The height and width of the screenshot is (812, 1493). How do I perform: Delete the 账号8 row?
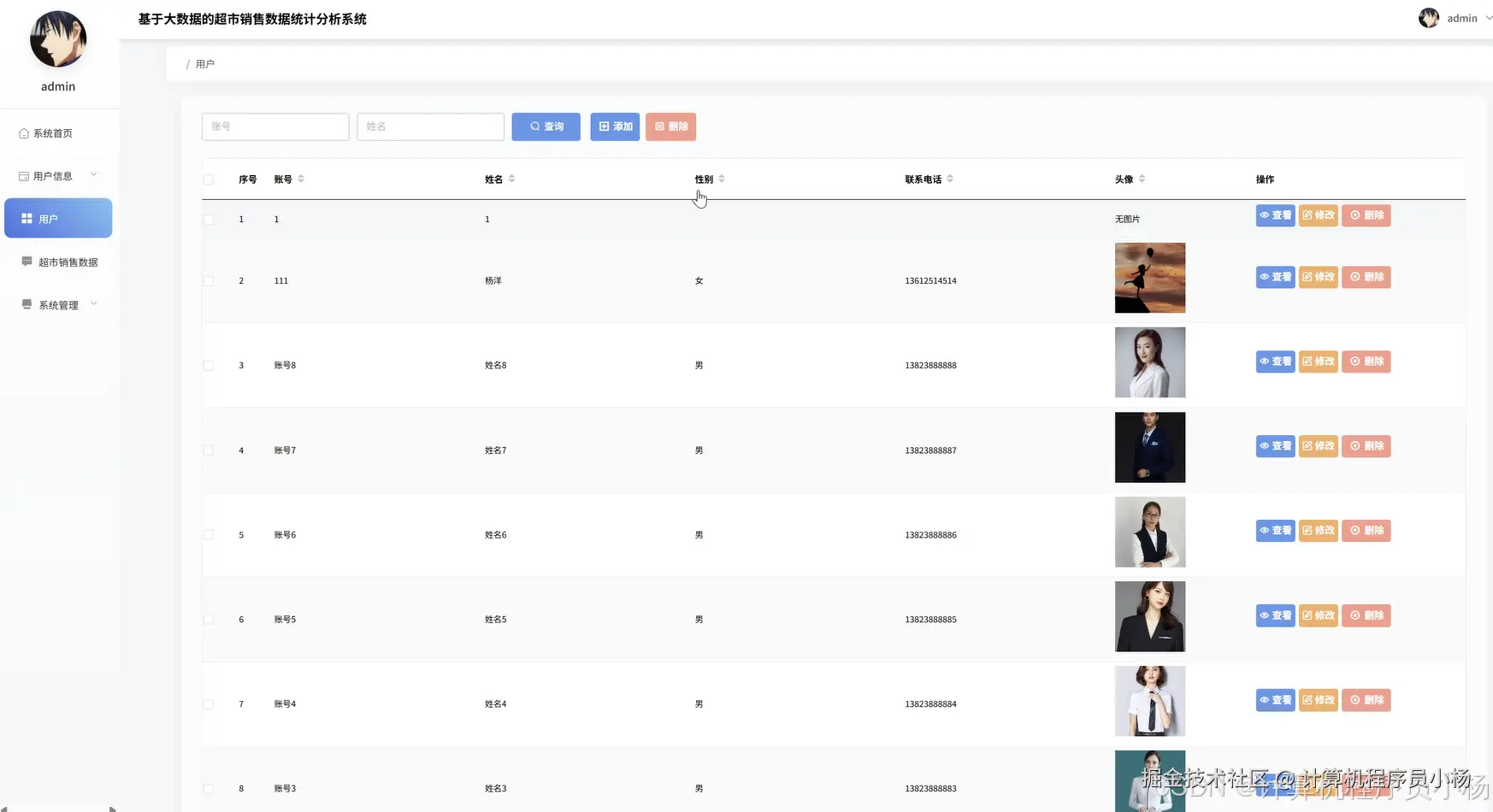(x=1366, y=362)
